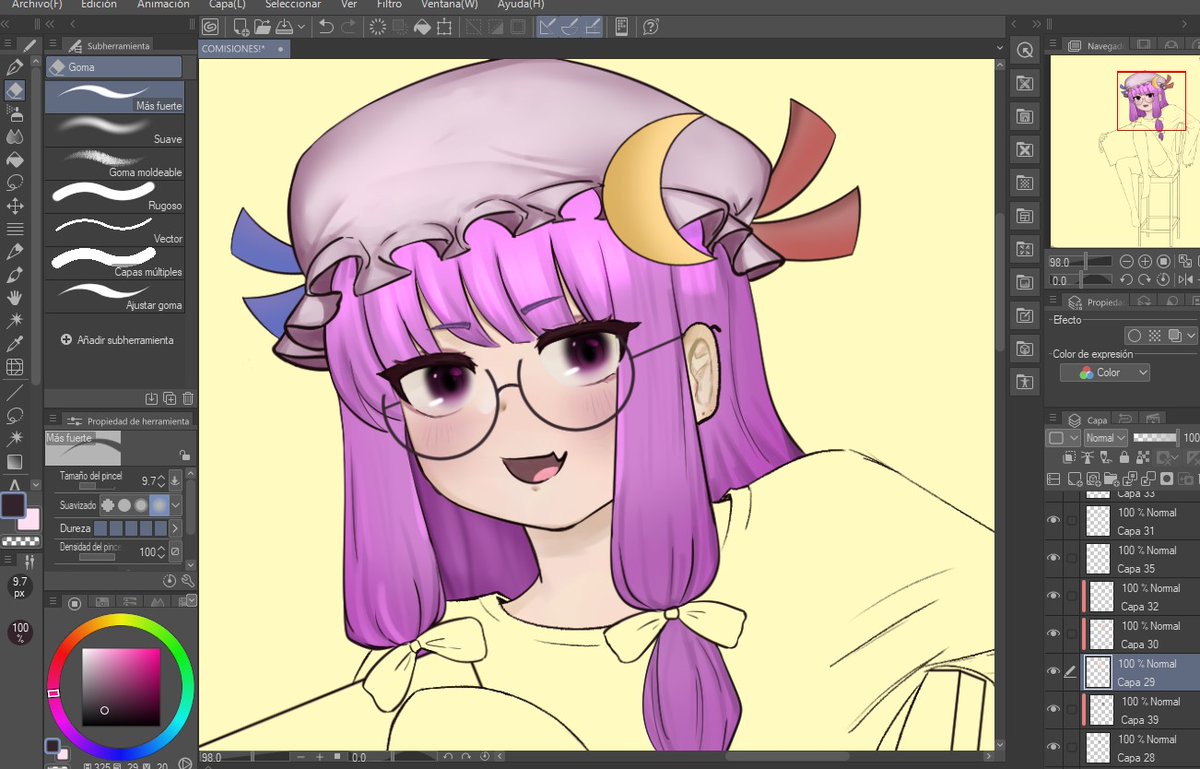Open the Filtro menu
1200x769 pixels.
389,4
